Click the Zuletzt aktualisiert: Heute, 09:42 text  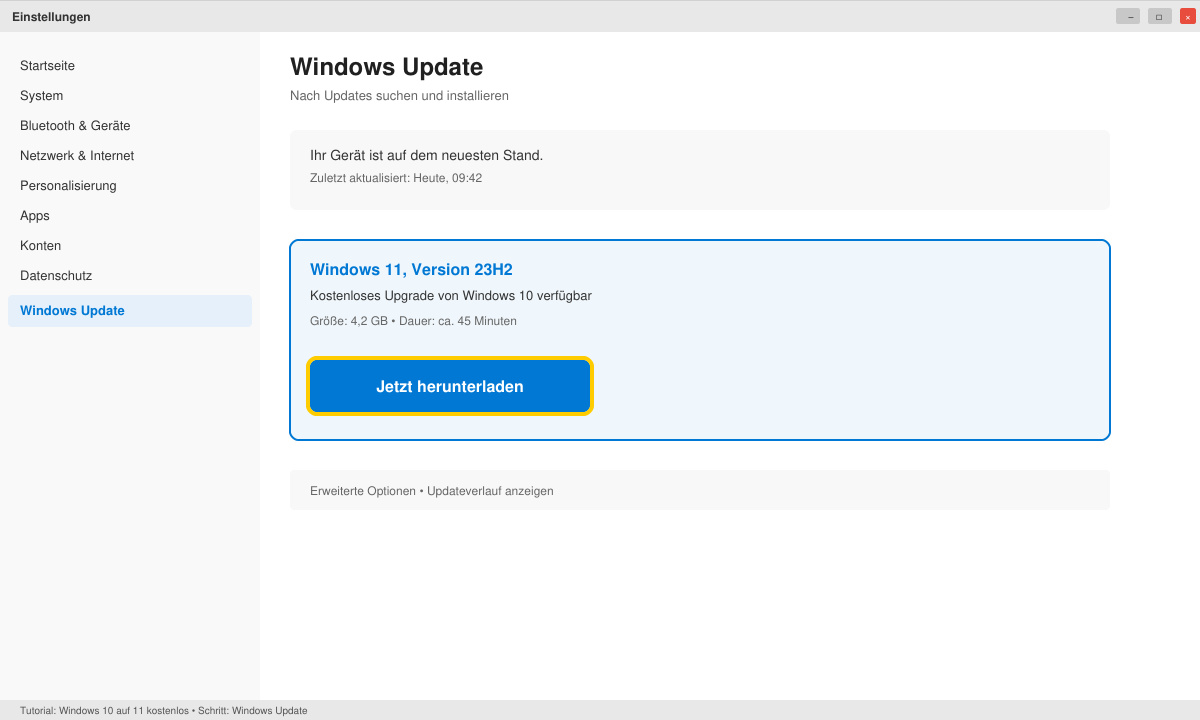tap(396, 178)
